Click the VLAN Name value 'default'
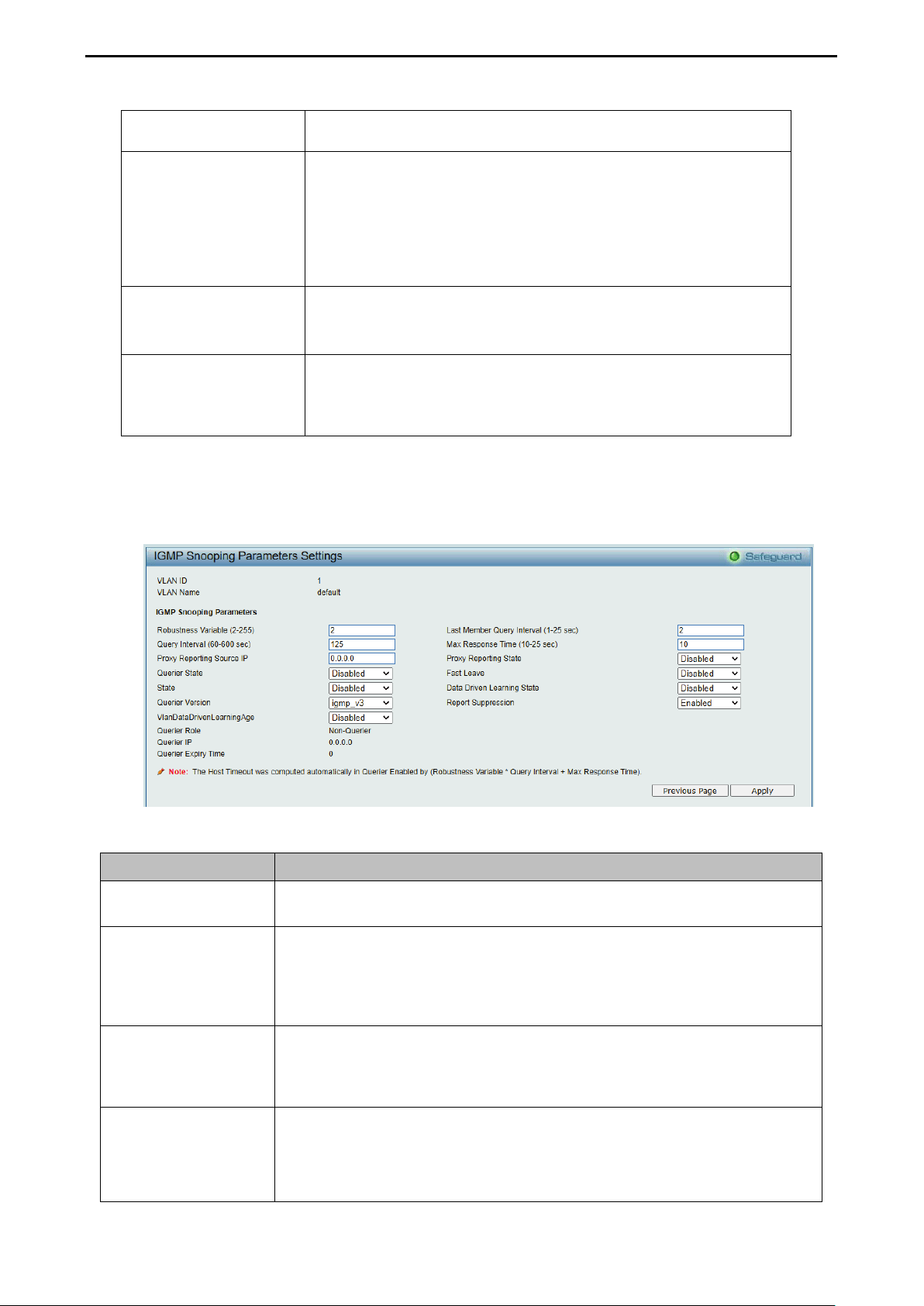The width and height of the screenshot is (924, 1306). click(329, 592)
